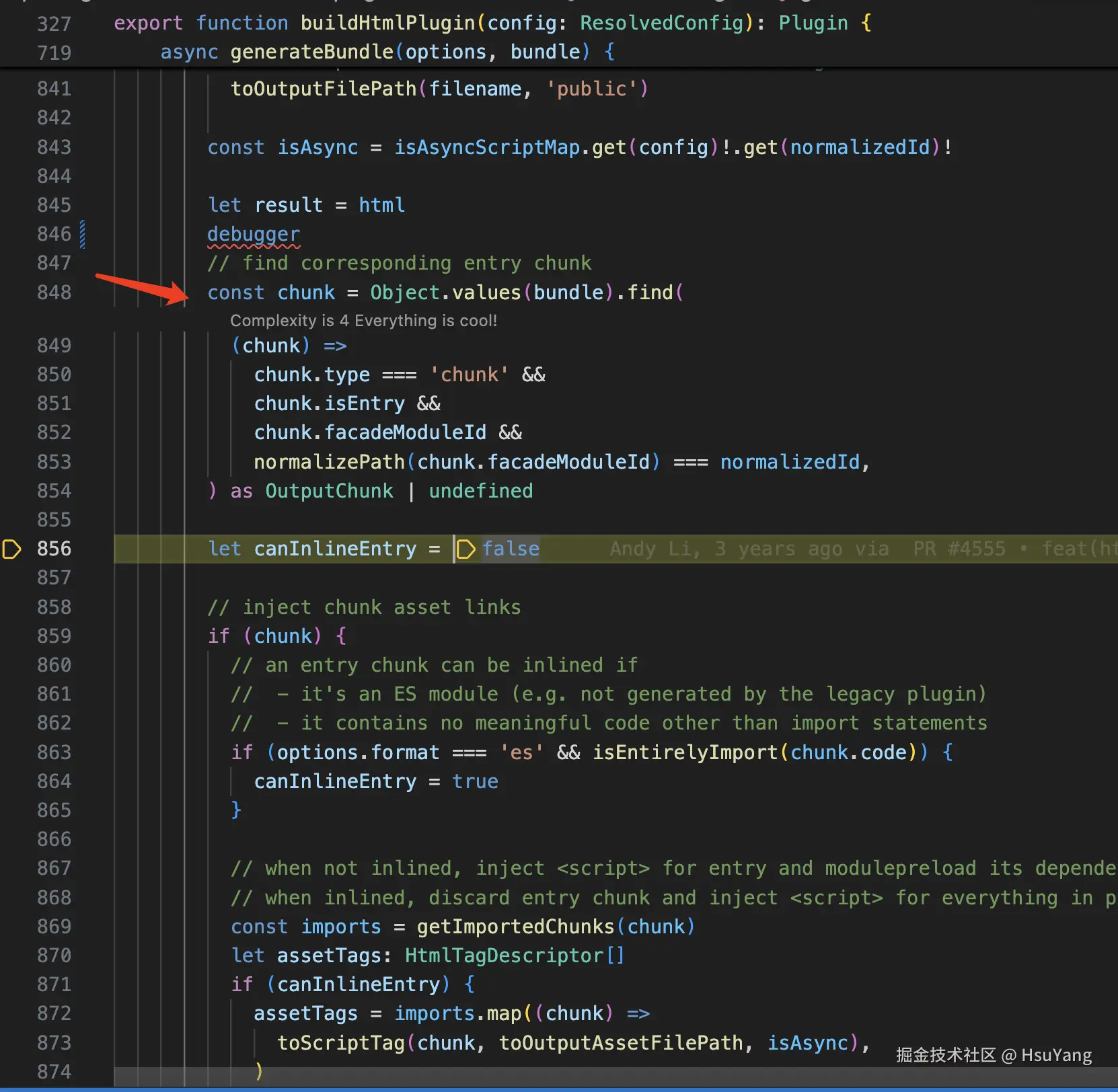
Task: Place cursor on the 'debugger' statement
Action: point(254,234)
